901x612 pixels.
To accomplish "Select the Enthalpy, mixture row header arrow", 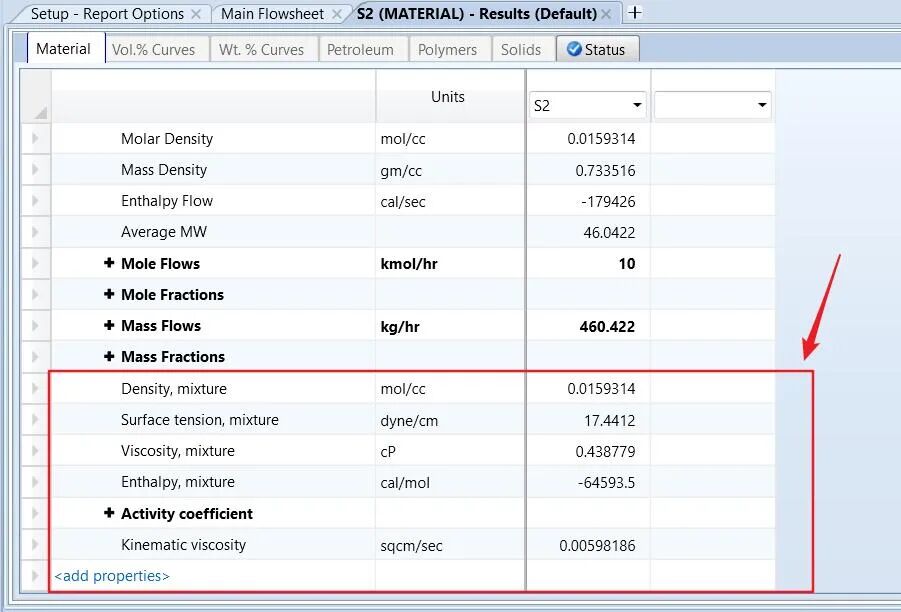I will pyautogui.click(x=35, y=482).
